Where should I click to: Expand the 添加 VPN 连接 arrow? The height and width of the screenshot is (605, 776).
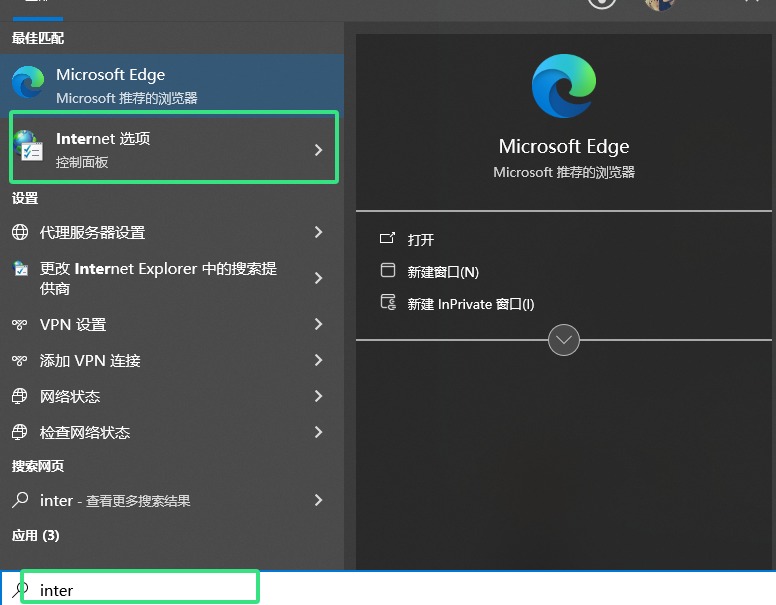click(x=318, y=360)
